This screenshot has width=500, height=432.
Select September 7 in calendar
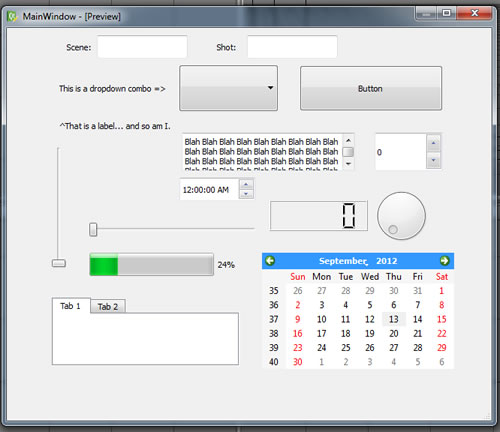click(x=418, y=305)
